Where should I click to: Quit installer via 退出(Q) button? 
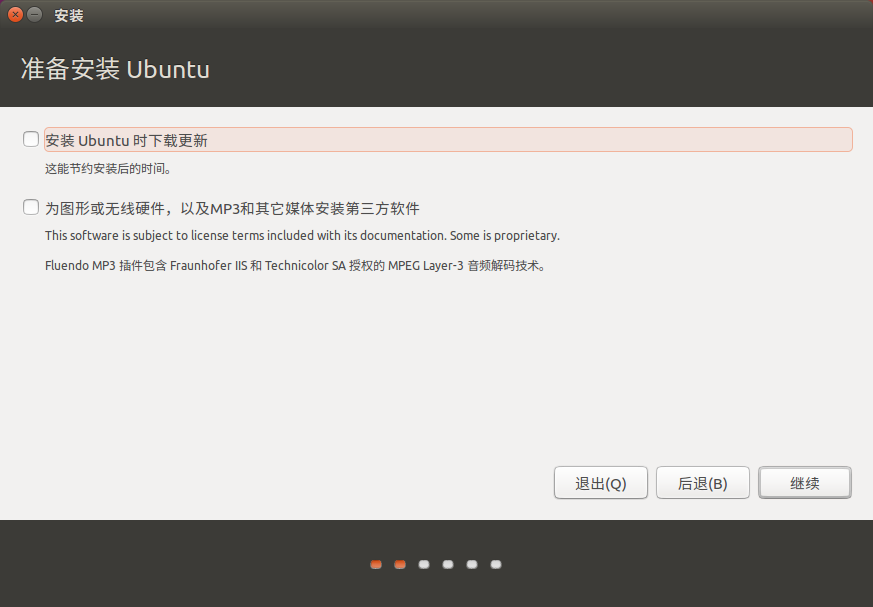point(601,483)
